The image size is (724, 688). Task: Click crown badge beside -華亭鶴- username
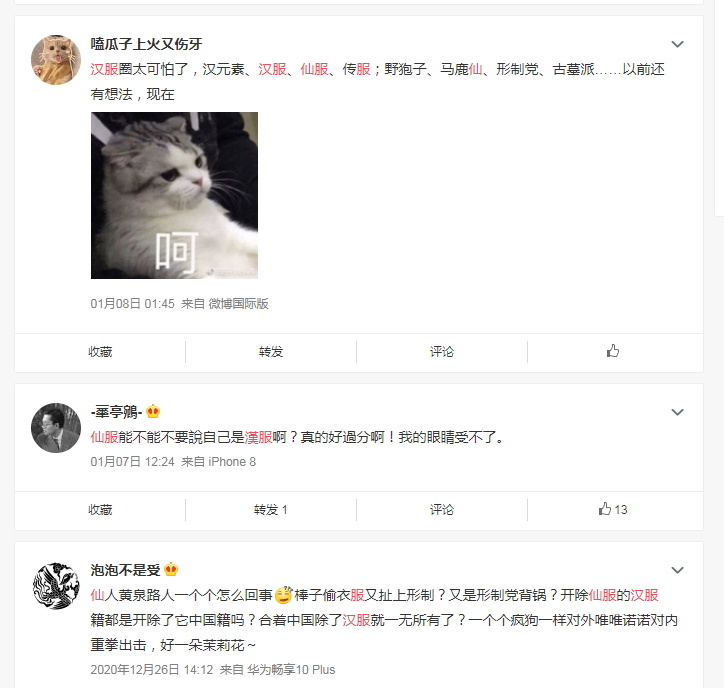[153, 411]
